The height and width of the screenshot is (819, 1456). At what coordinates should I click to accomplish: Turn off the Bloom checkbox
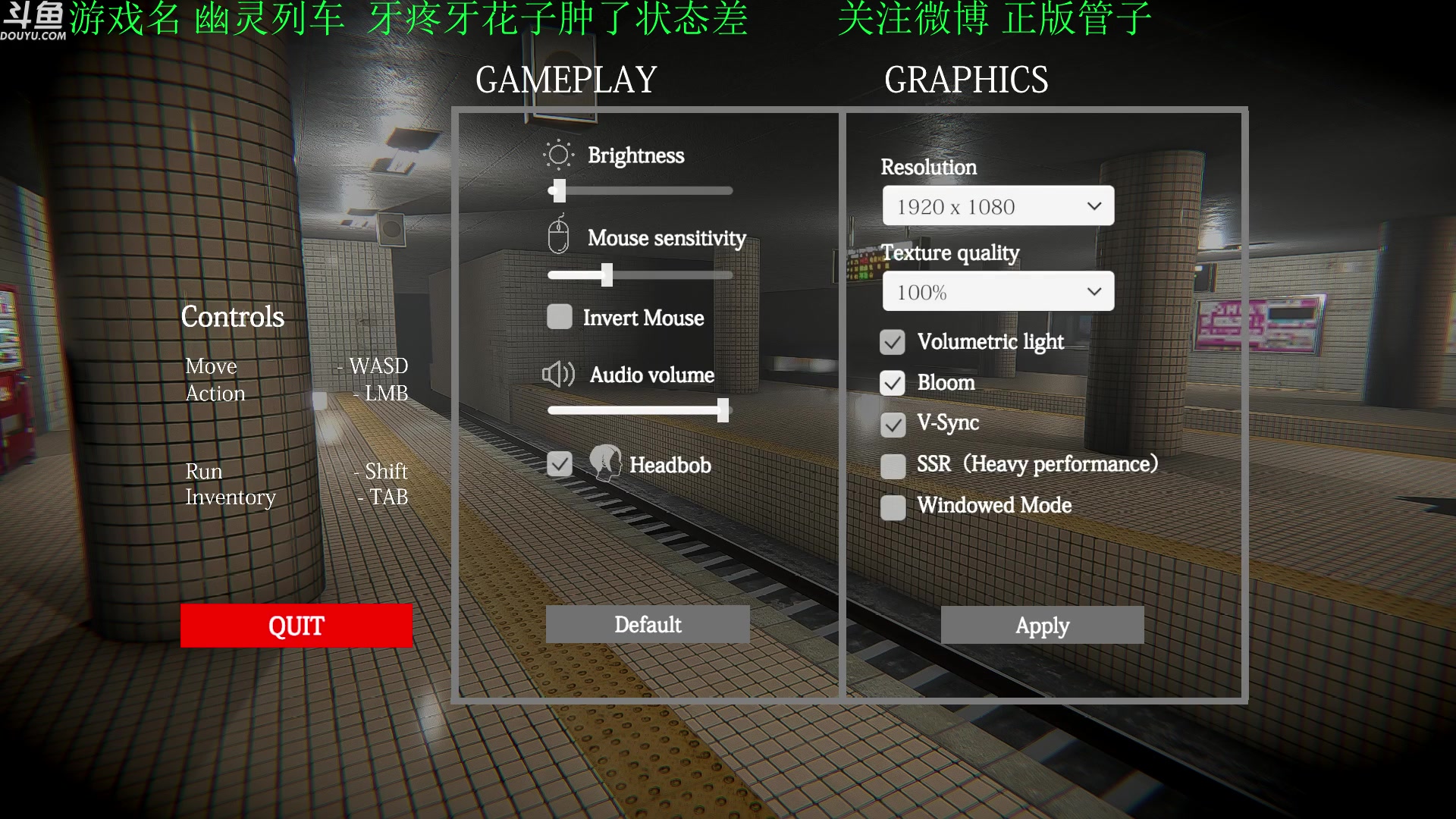pos(893,383)
